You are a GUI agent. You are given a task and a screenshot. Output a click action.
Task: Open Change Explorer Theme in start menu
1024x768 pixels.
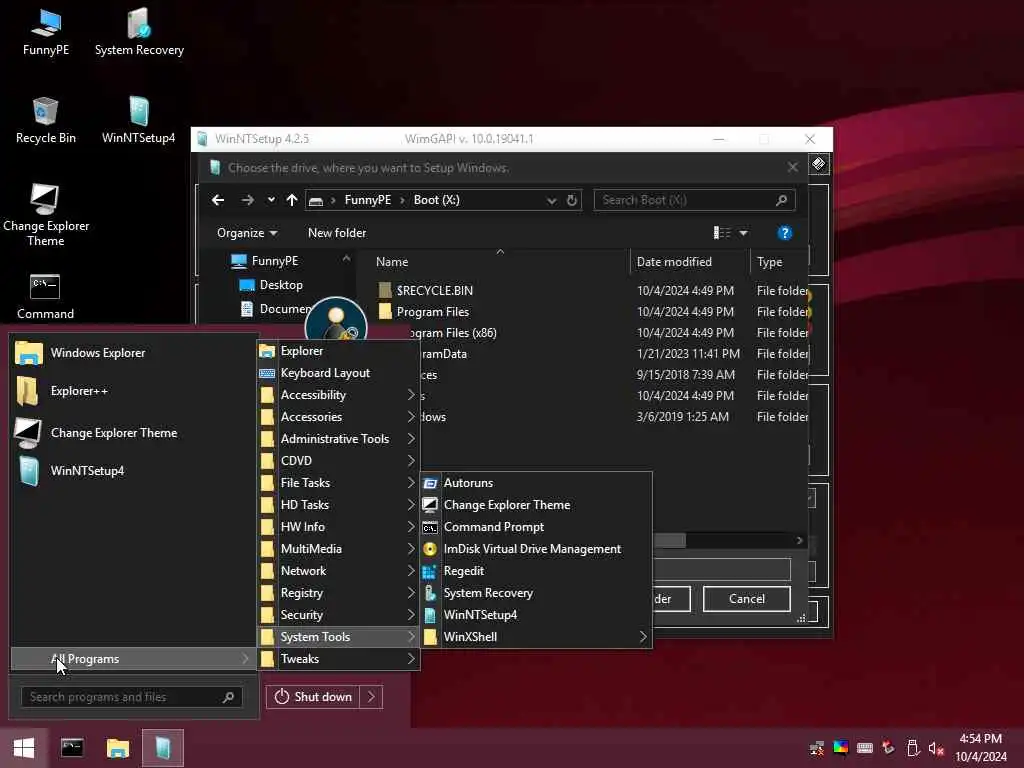134,432
